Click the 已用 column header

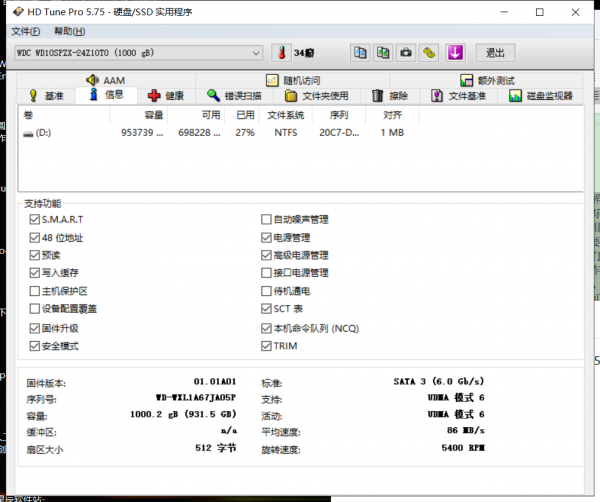pos(242,115)
